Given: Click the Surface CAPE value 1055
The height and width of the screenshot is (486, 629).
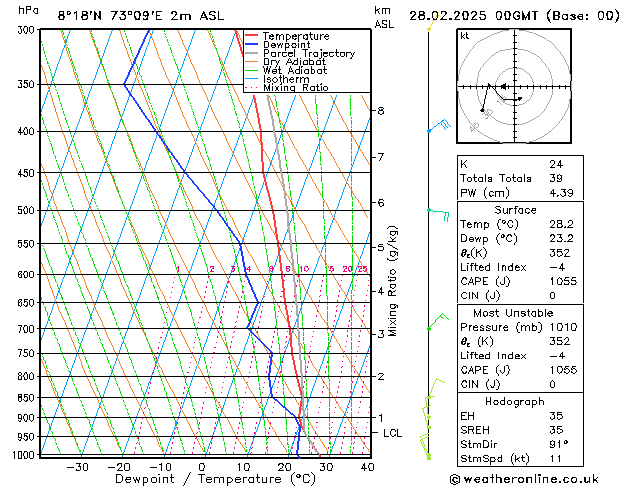Looking at the screenshot, I should point(563,281).
